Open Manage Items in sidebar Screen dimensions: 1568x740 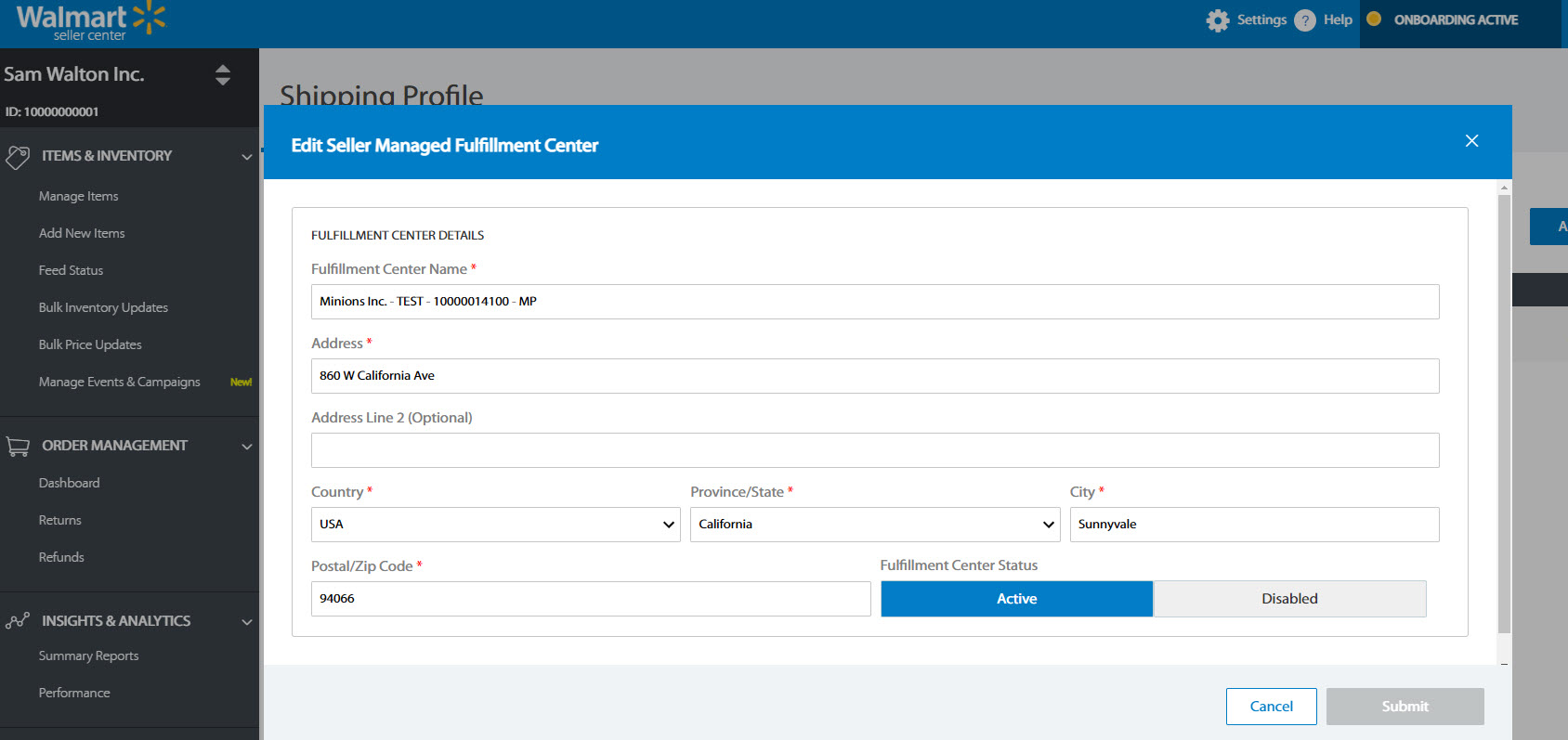pyautogui.click(x=79, y=197)
